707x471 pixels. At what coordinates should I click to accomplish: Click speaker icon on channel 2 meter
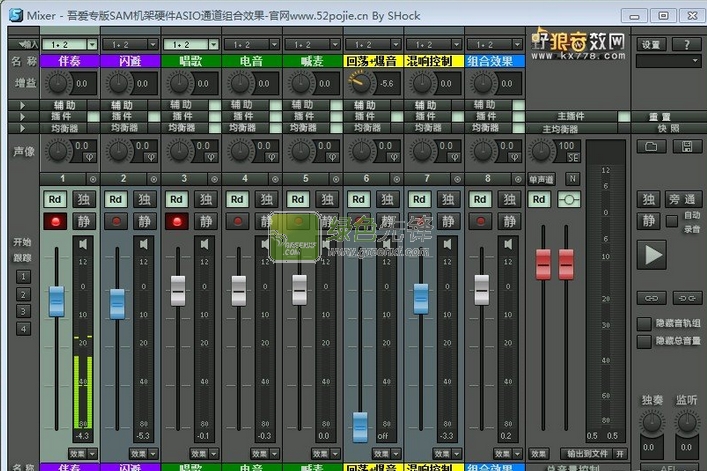pyautogui.click(x=144, y=244)
